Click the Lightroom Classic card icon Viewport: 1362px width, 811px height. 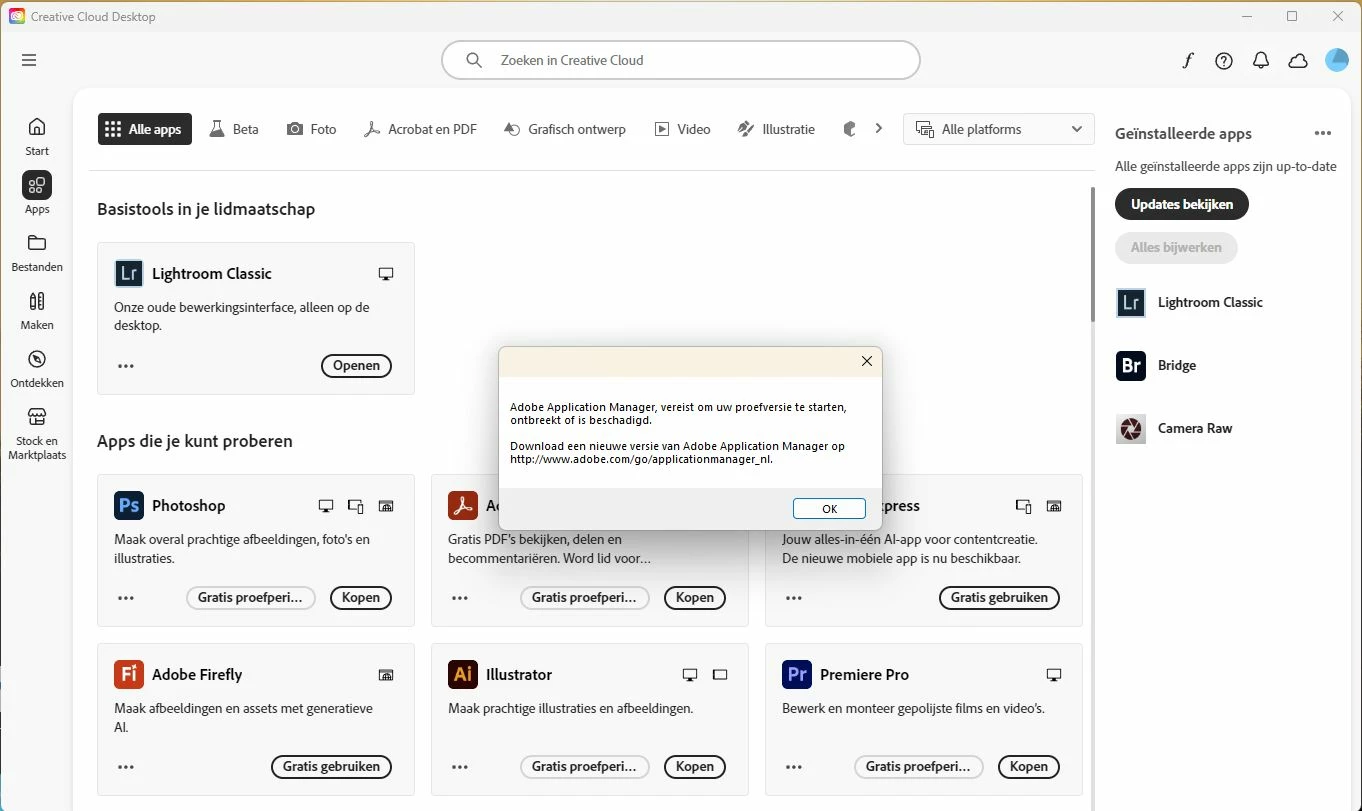(129, 273)
